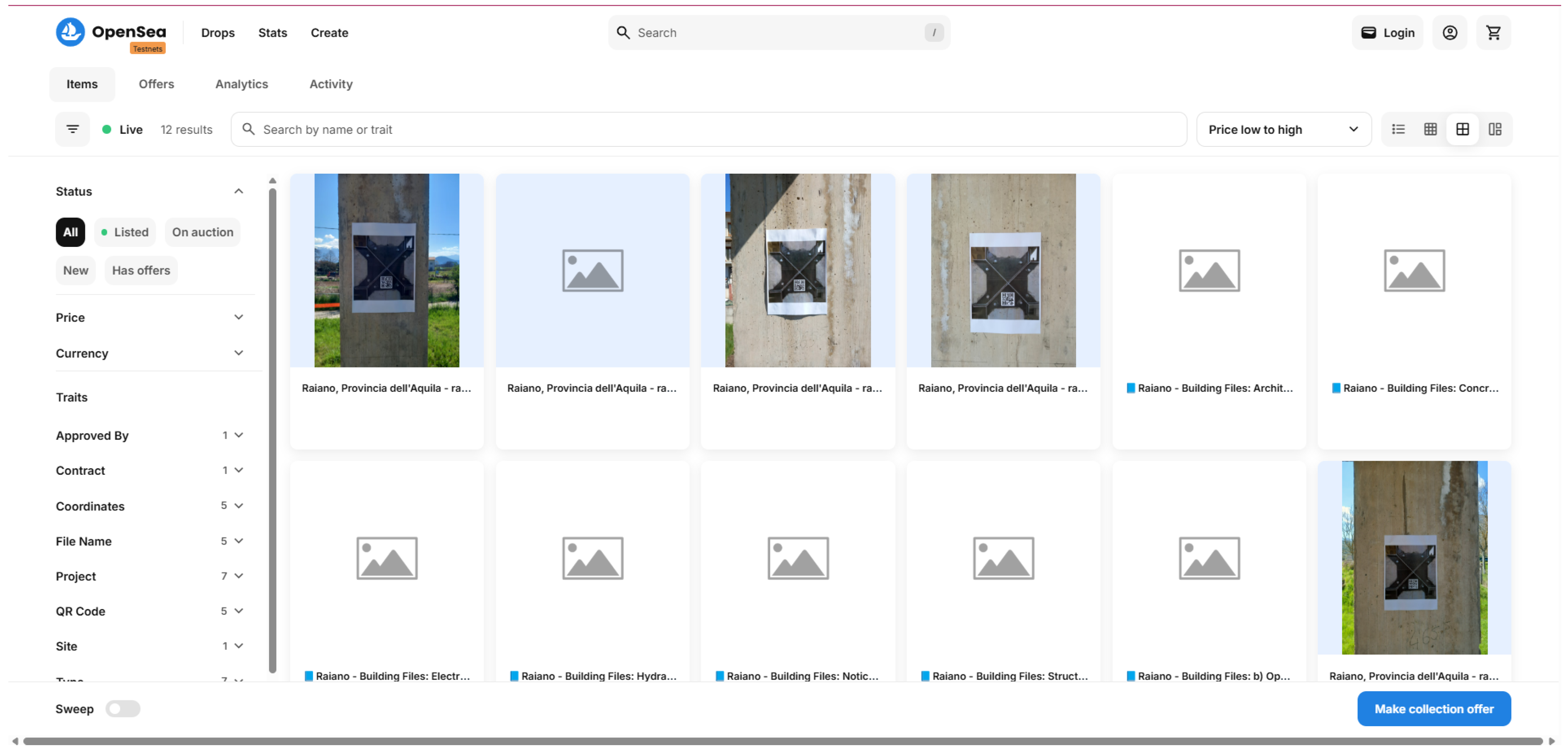Viewport: 1568px width, 755px height.
Task: Open the Stats menu item
Action: 272,33
